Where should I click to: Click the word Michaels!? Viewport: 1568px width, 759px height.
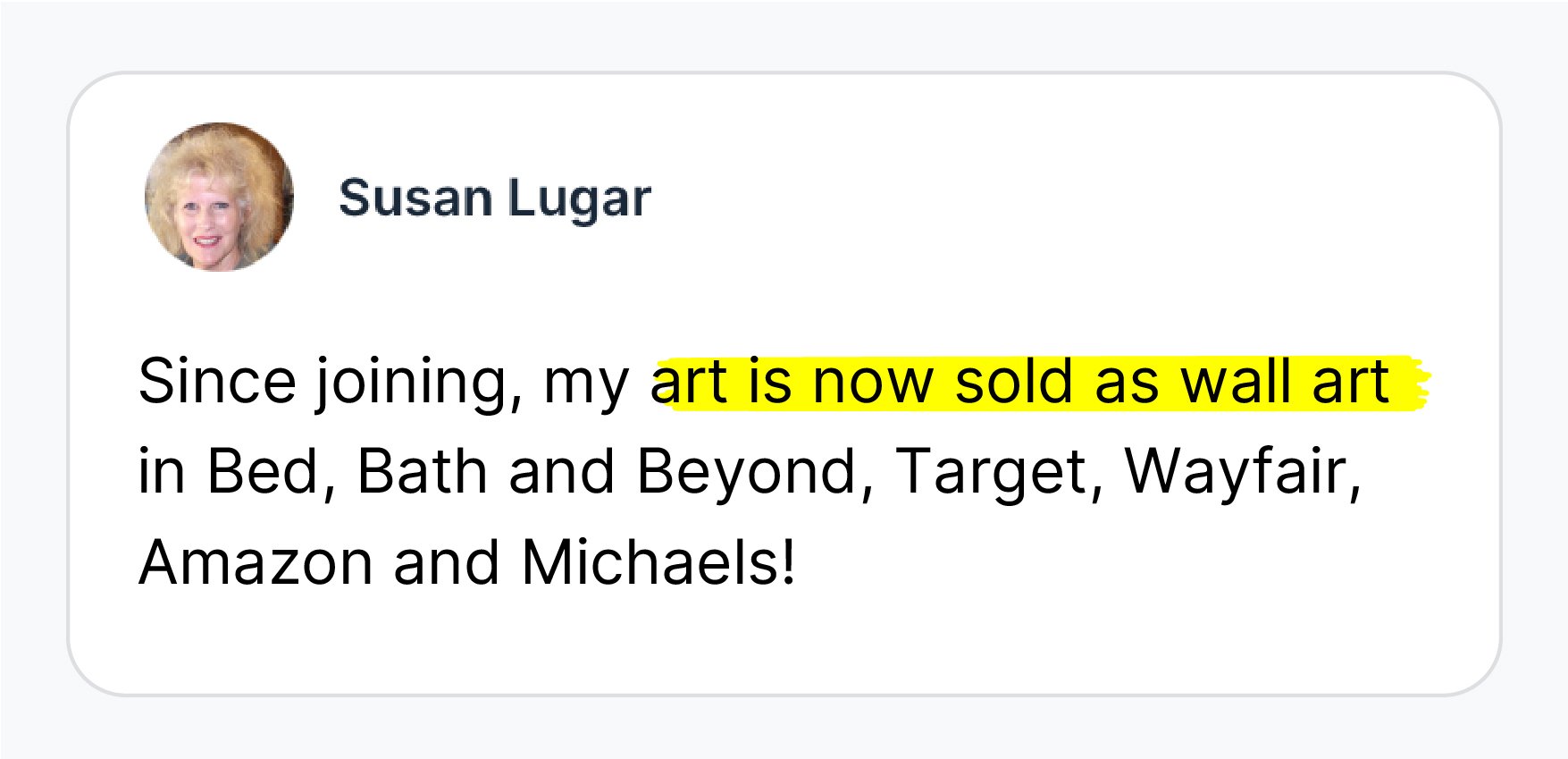658,563
